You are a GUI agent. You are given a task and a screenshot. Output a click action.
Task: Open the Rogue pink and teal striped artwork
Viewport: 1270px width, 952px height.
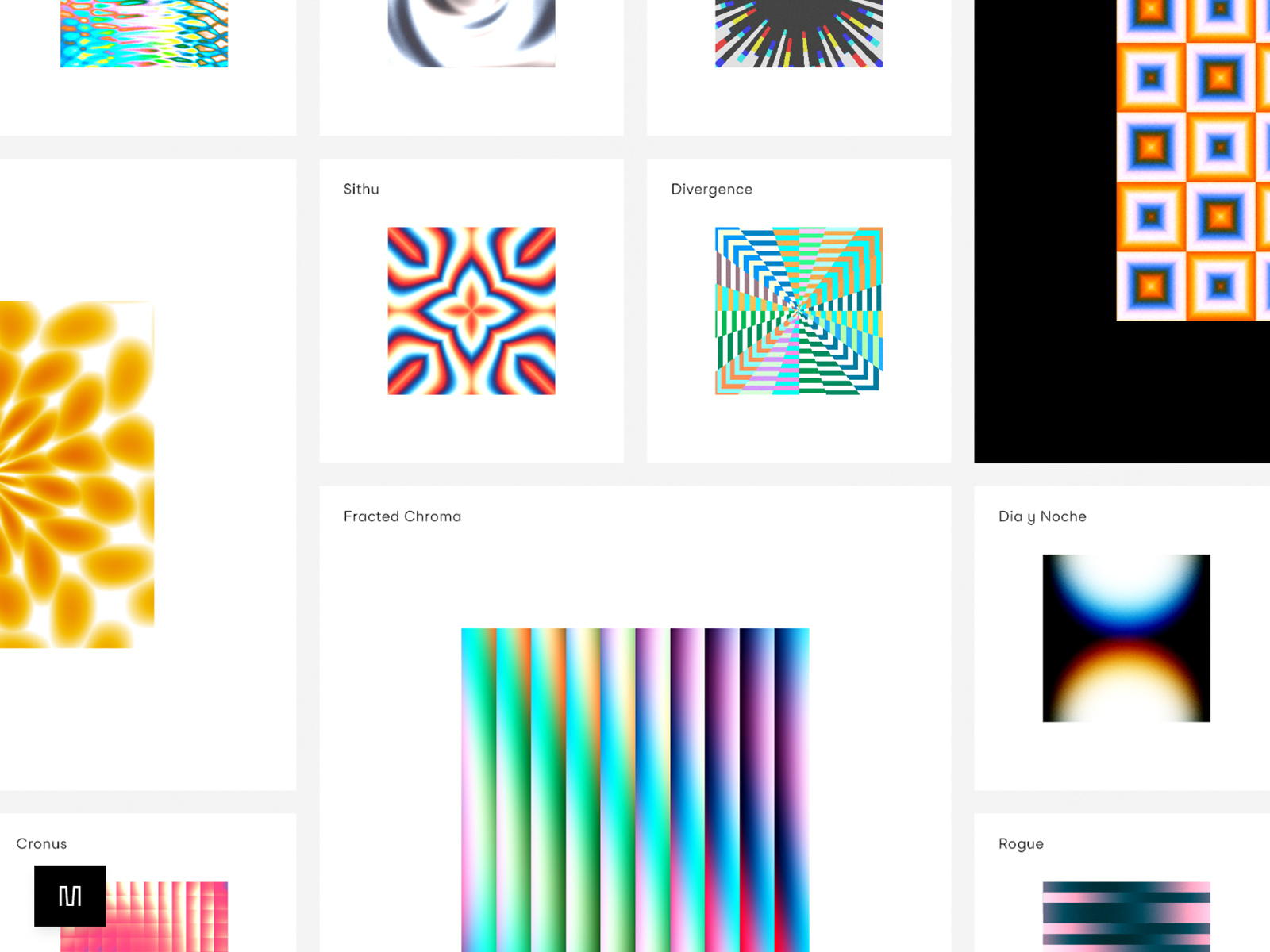(1126, 916)
